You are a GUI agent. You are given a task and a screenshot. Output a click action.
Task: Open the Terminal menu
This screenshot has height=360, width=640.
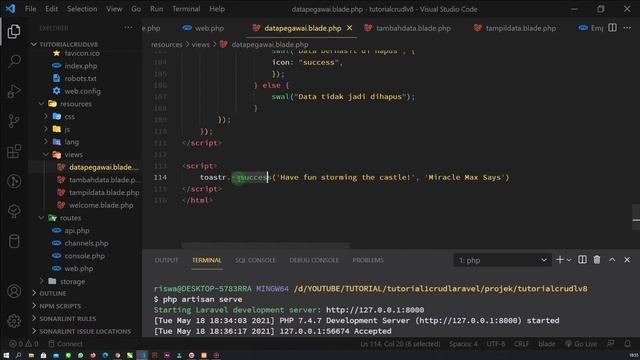186,9
